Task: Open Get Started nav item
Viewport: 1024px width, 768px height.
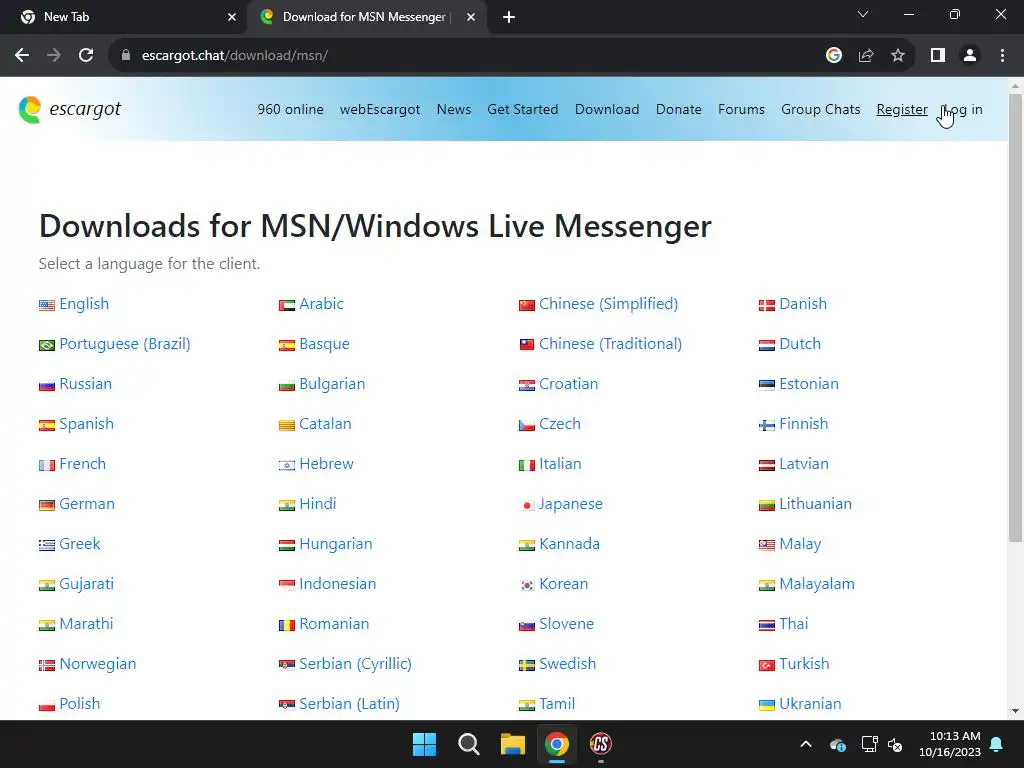Action: click(522, 110)
